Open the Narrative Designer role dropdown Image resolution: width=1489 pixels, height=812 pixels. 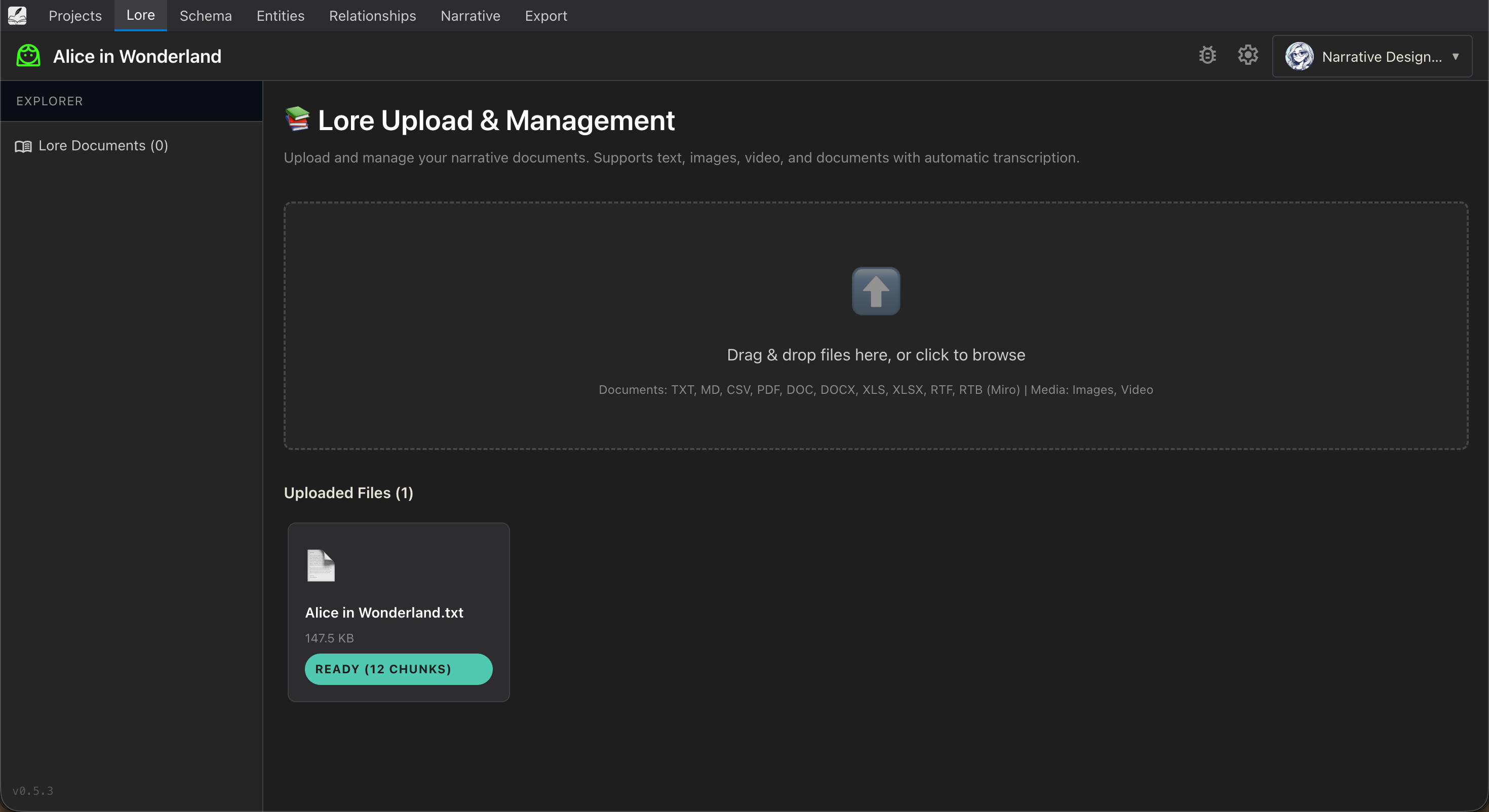[x=1456, y=56]
